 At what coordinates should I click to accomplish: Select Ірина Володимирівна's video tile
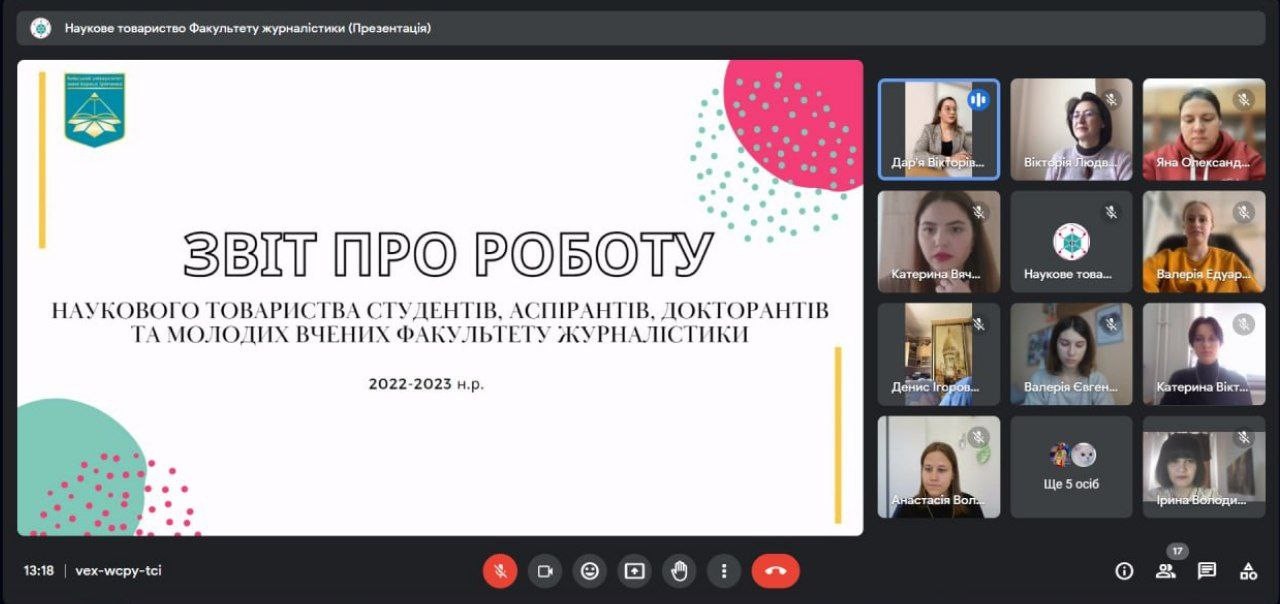pyautogui.click(x=1203, y=467)
